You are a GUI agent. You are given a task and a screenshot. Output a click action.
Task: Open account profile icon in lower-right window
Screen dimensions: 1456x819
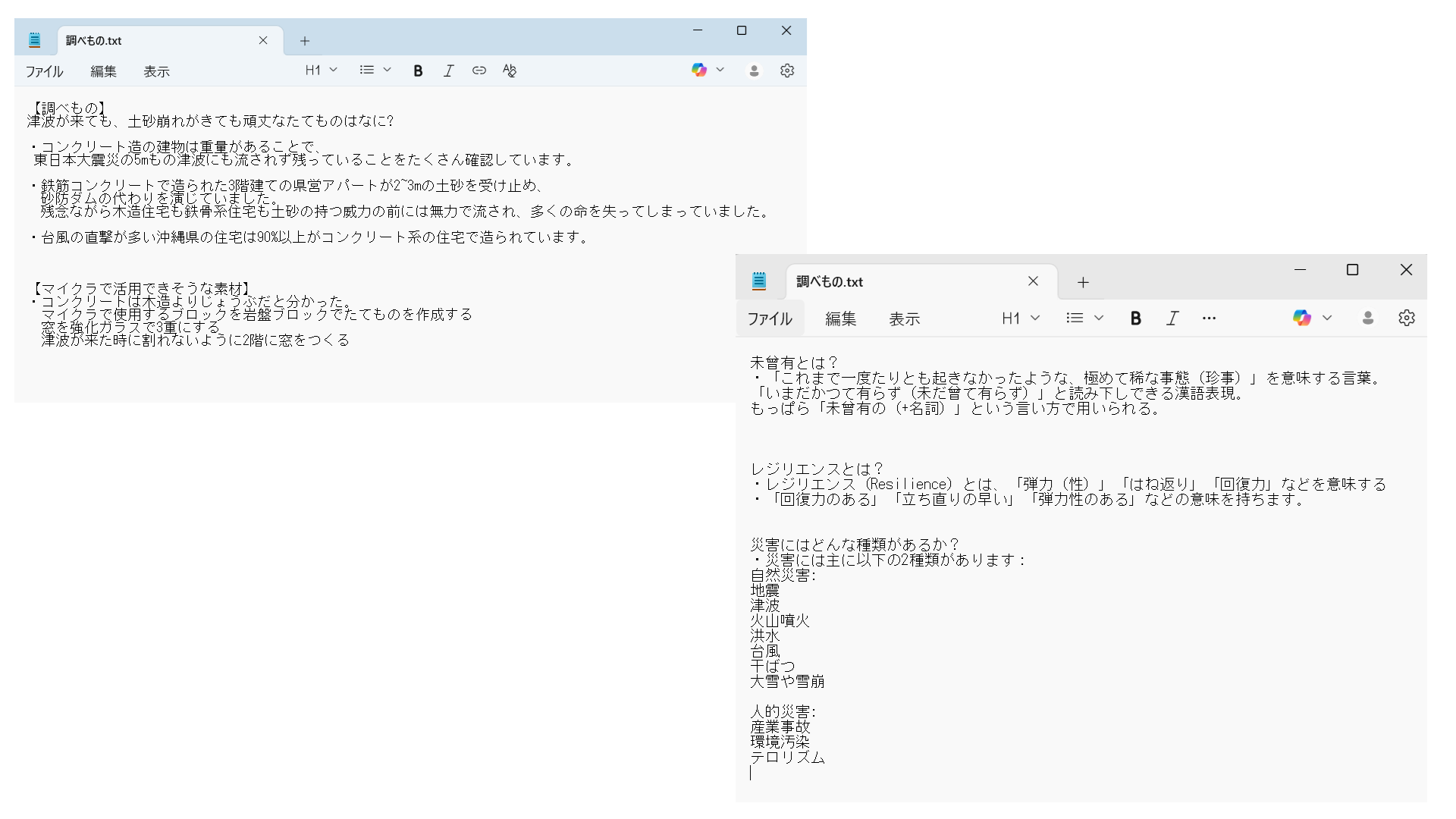point(1368,318)
